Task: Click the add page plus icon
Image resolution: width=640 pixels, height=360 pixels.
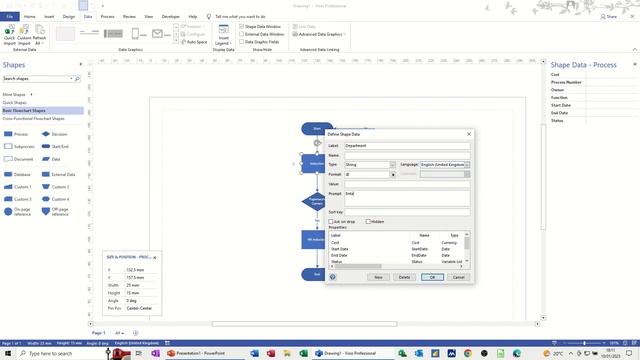Action: tap(136, 333)
